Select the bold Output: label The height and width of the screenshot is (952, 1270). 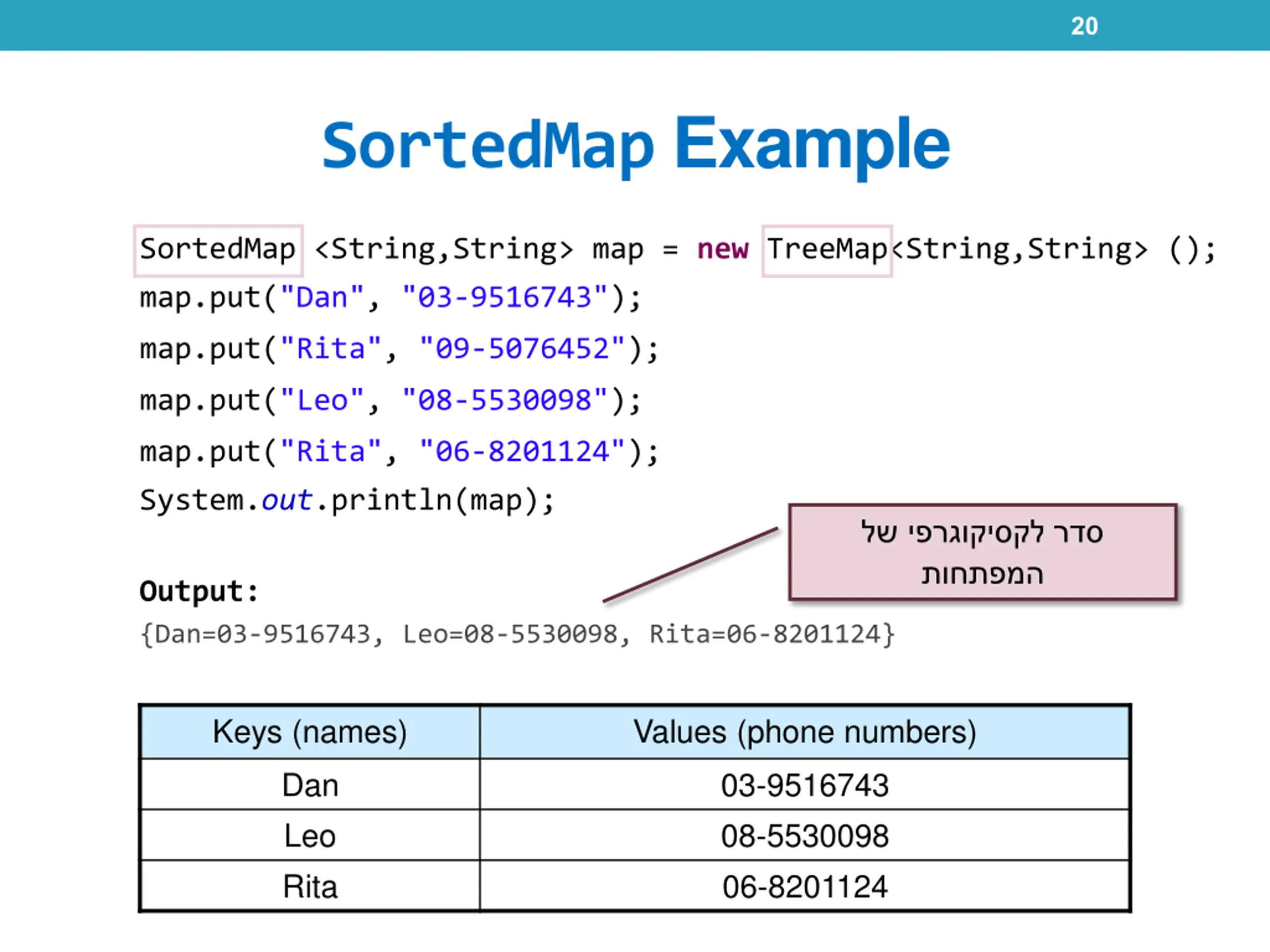[x=199, y=592]
